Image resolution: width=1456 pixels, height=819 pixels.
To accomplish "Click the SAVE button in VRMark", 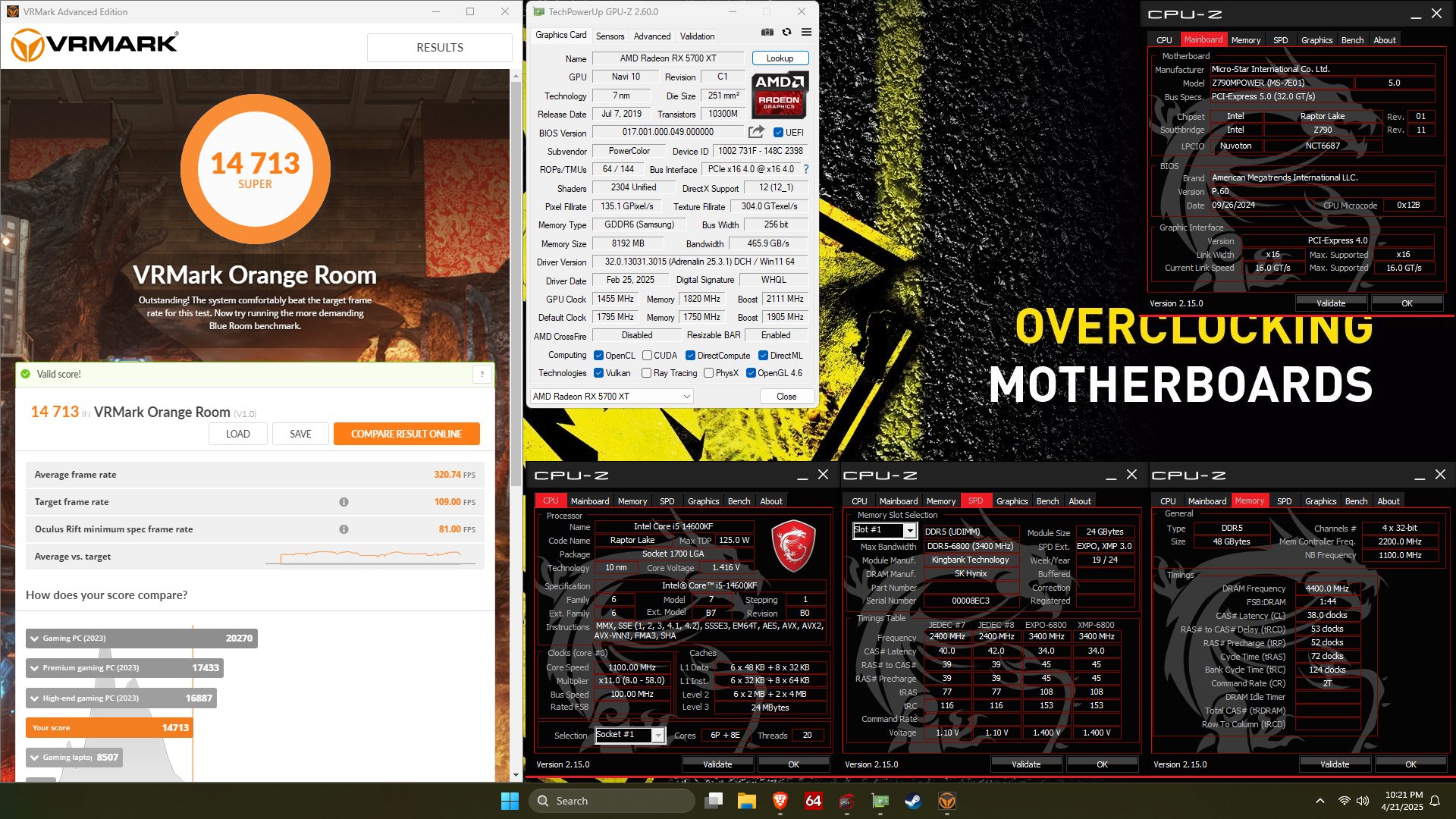I will click(300, 434).
